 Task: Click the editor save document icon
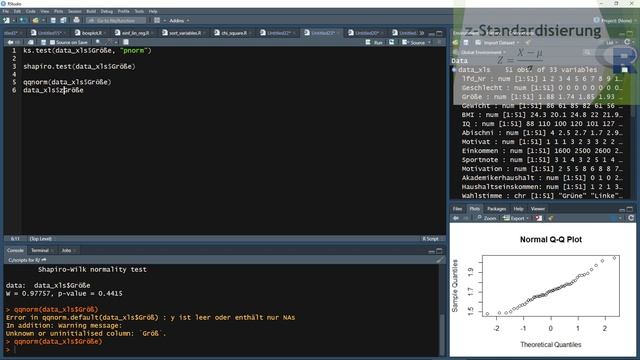point(43,42)
